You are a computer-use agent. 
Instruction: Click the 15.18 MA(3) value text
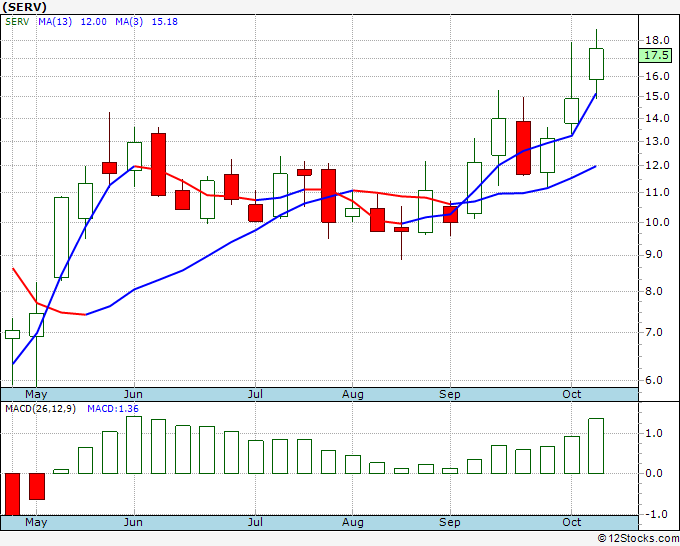point(164,22)
